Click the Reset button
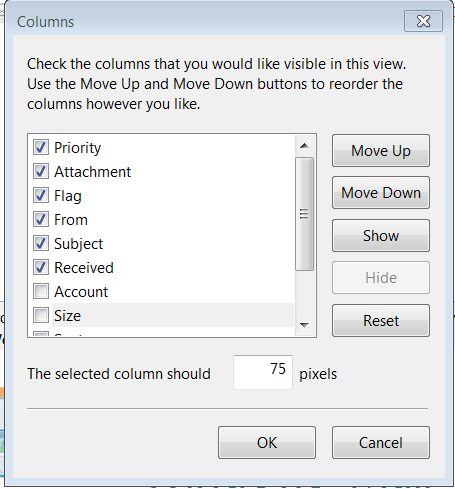 click(x=381, y=321)
